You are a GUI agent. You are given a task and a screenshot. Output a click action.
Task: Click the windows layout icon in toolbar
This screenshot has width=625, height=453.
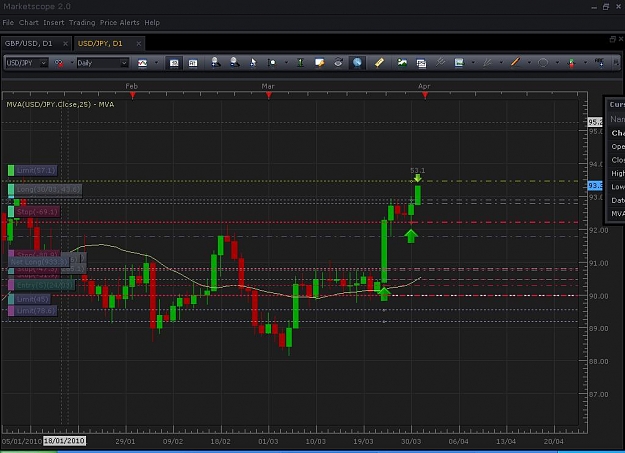point(421,63)
